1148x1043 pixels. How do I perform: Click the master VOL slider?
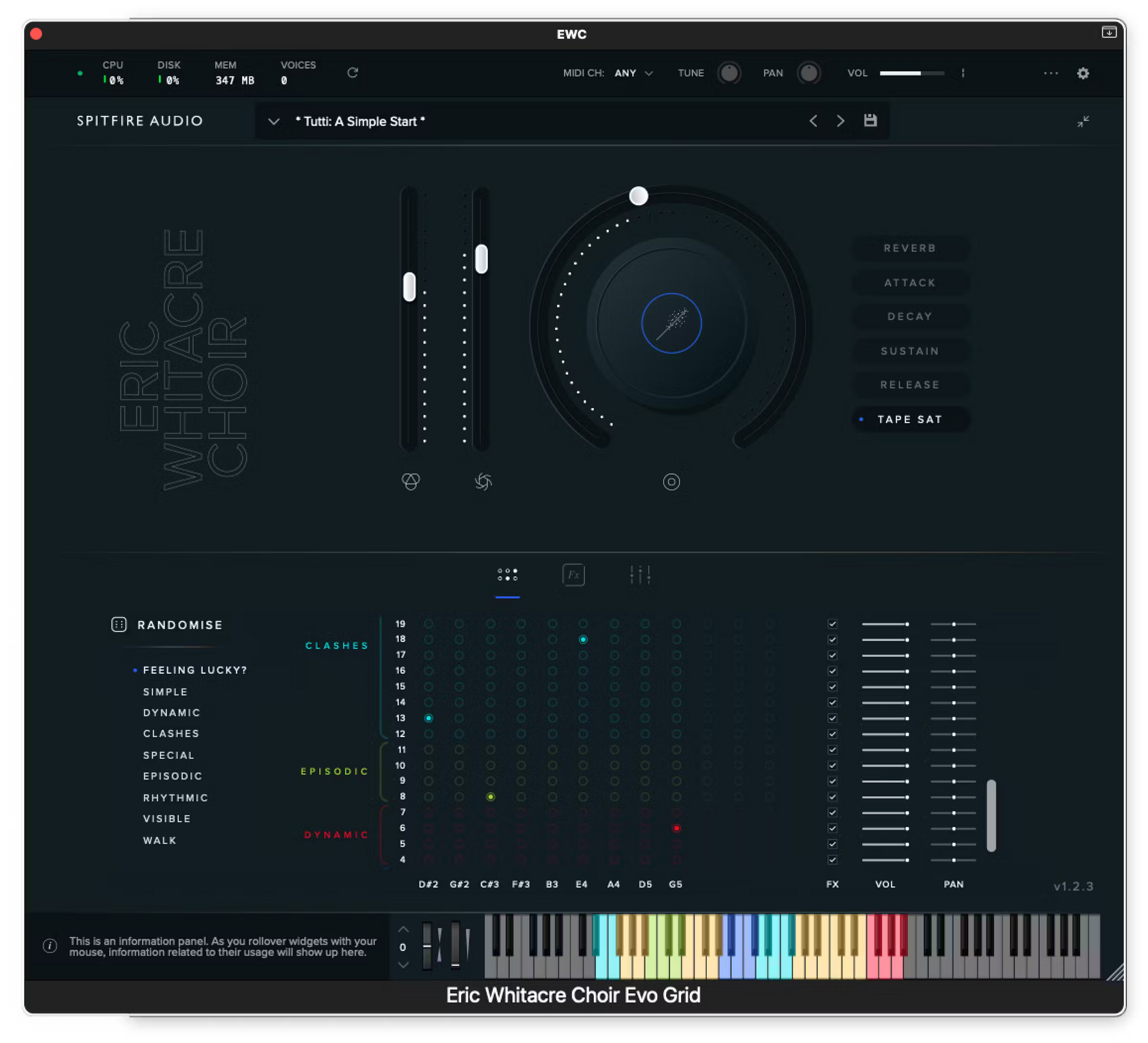[911, 73]
